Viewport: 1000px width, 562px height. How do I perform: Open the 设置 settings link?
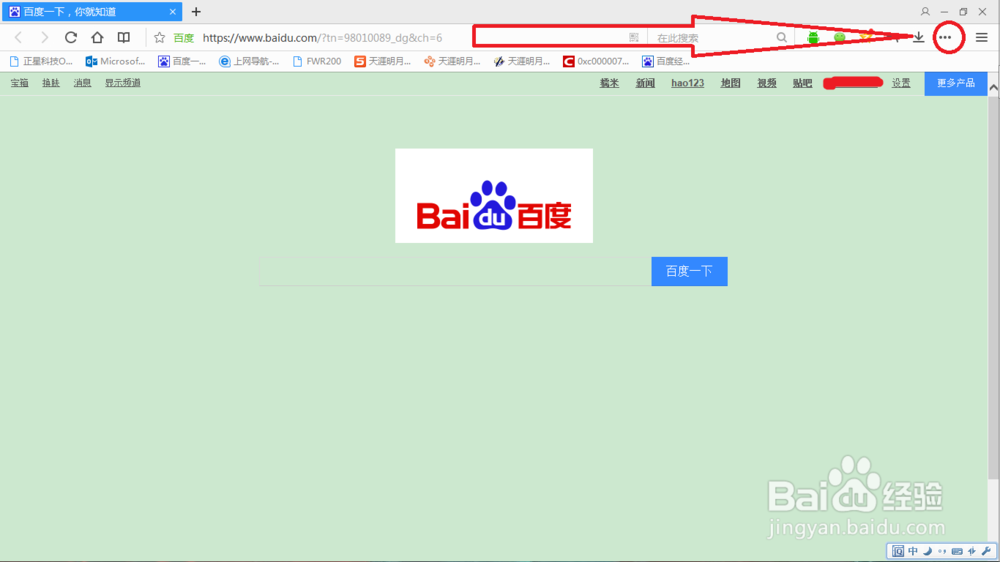click(901, 83)
